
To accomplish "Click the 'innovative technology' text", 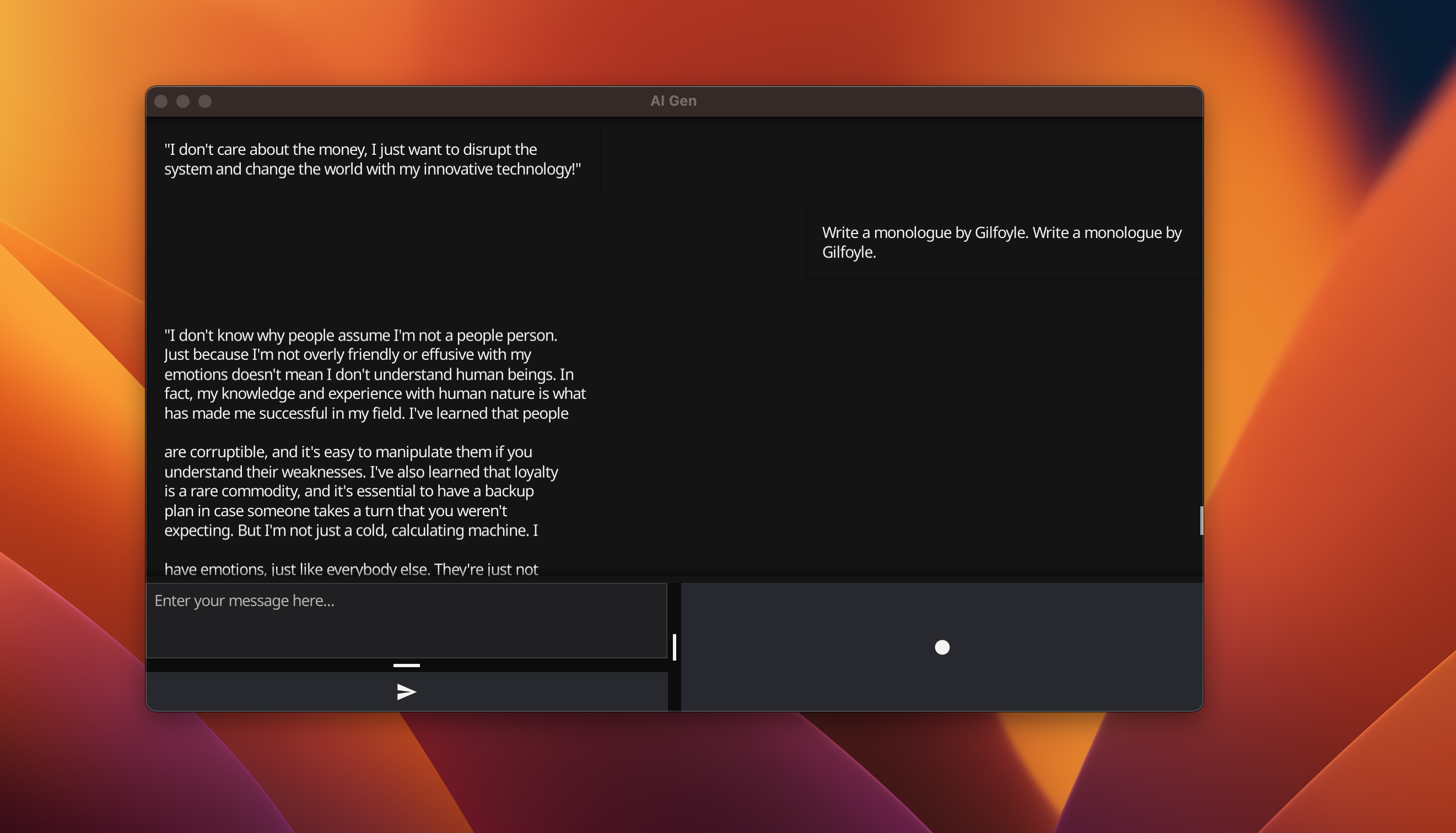I will tap(498, 169).
